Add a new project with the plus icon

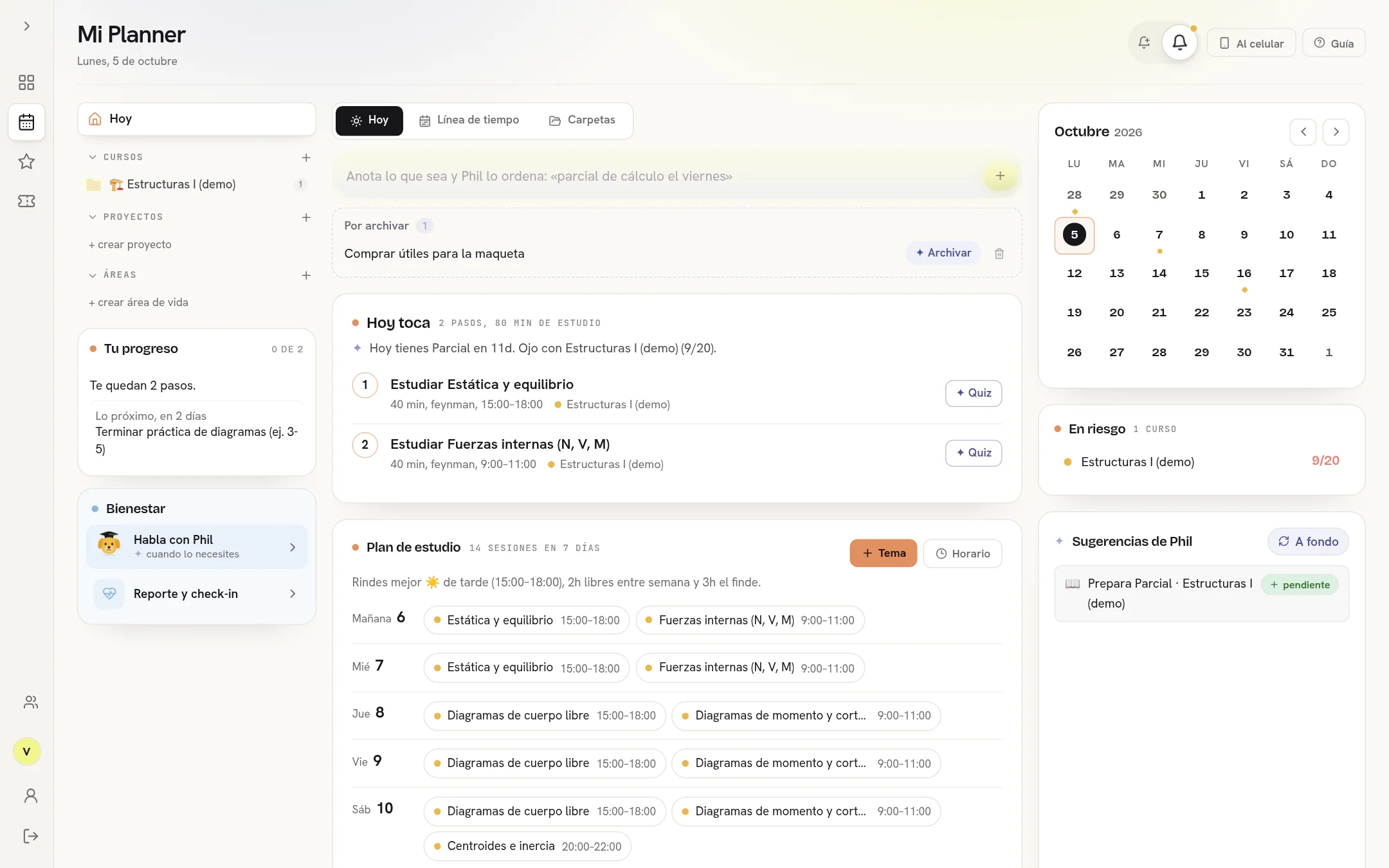pyautogui.click(x=306, y=217)
